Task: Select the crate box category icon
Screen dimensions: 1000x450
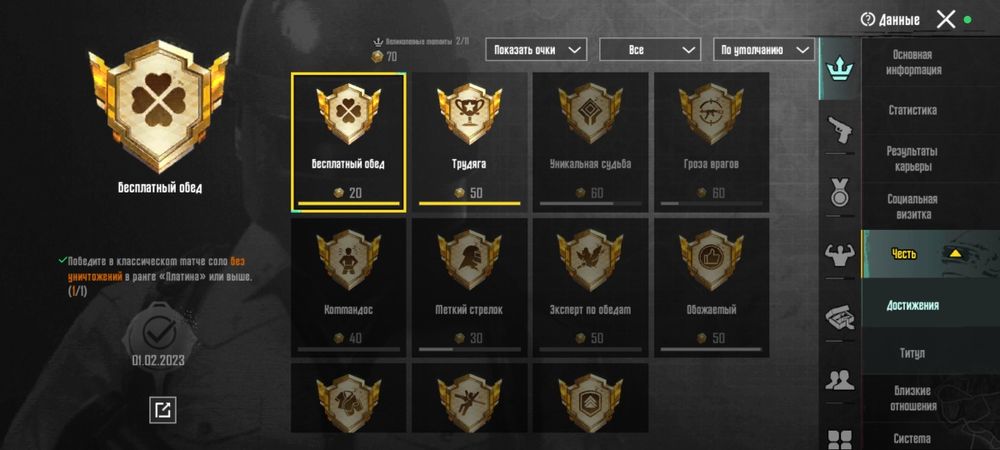Action: click(x=840, y=317)
